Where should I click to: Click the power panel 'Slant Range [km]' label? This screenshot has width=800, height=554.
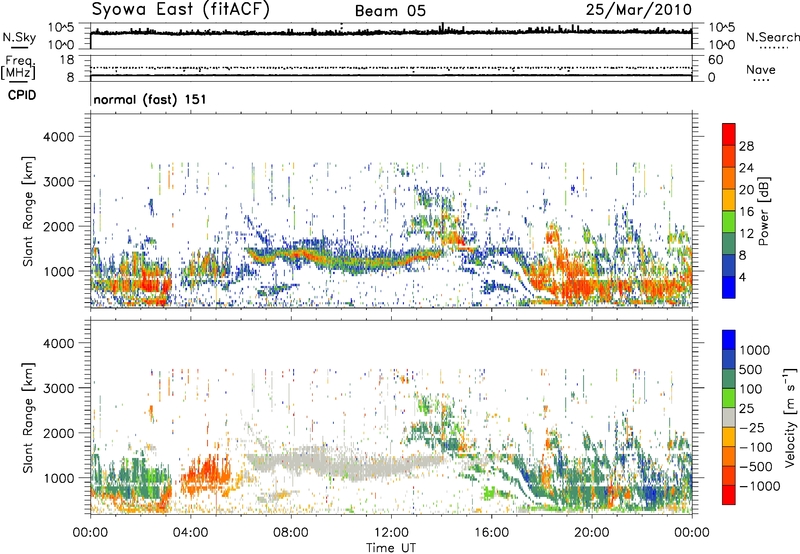click(28, 211)
